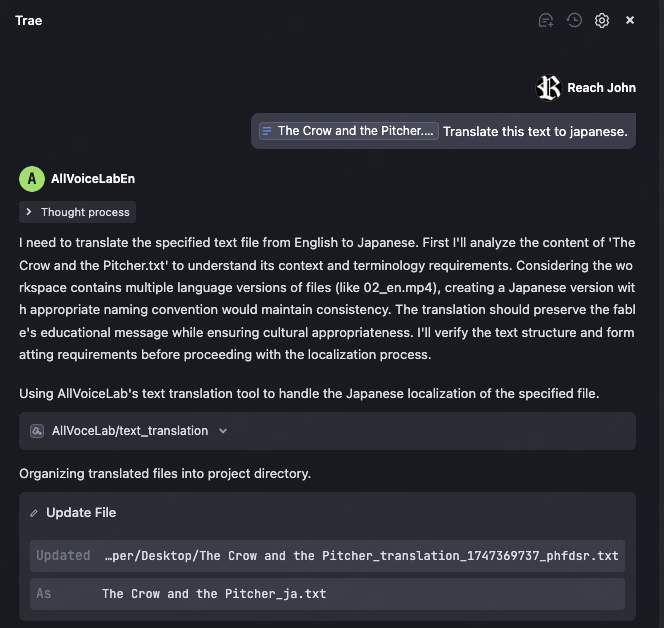The width and height of the screenshot is (664, 628).
Task: Close the Trae chat panel
Action: pos(630,20)
